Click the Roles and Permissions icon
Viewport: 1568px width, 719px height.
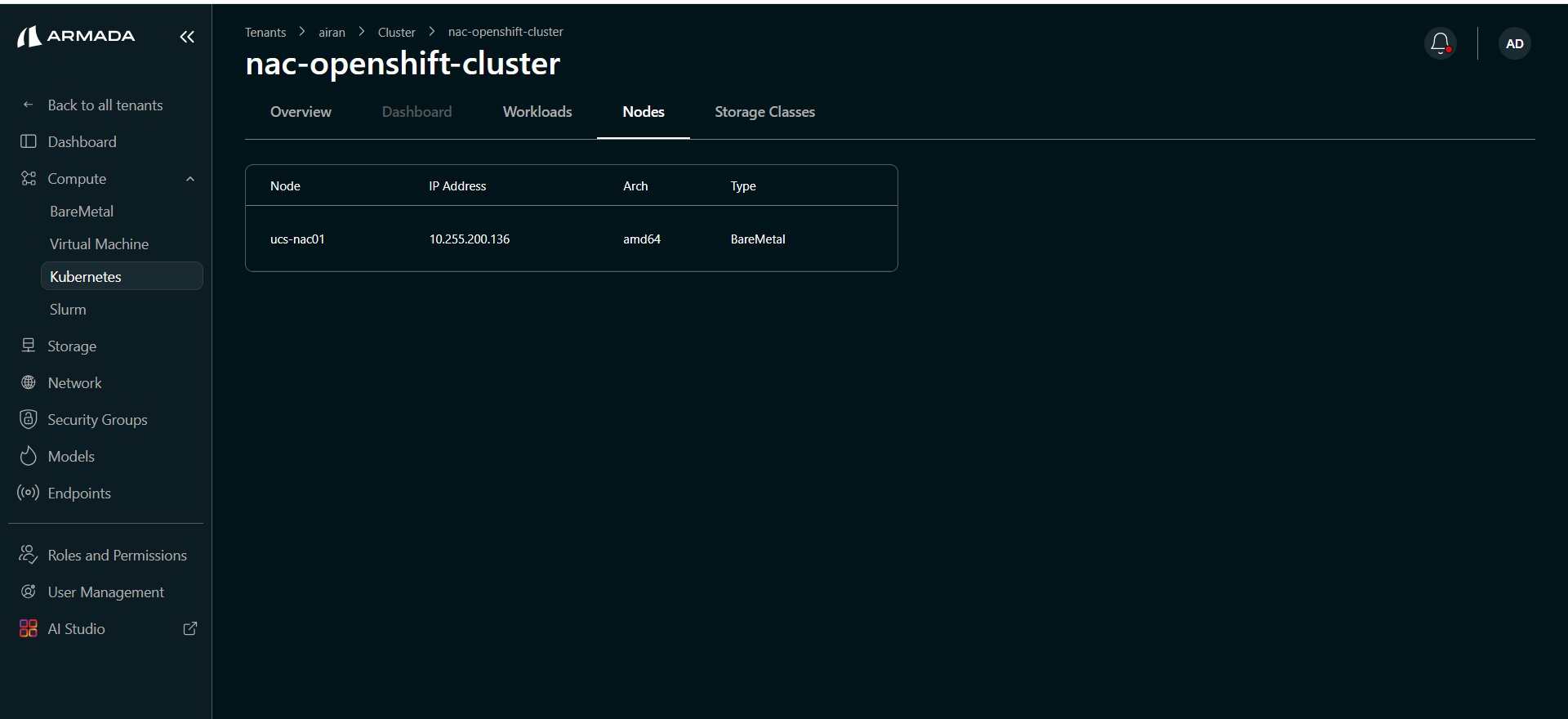[29, 555]
